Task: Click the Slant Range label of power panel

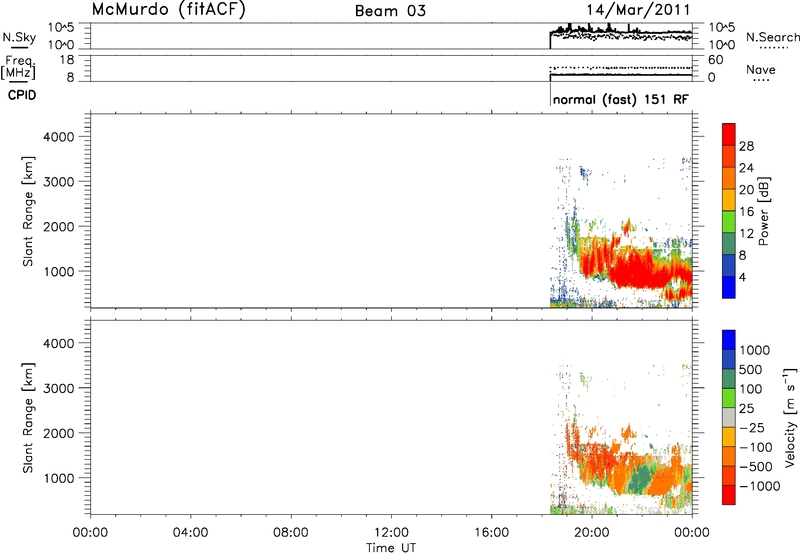Action: pyautogui.click(x=28, y=212)
